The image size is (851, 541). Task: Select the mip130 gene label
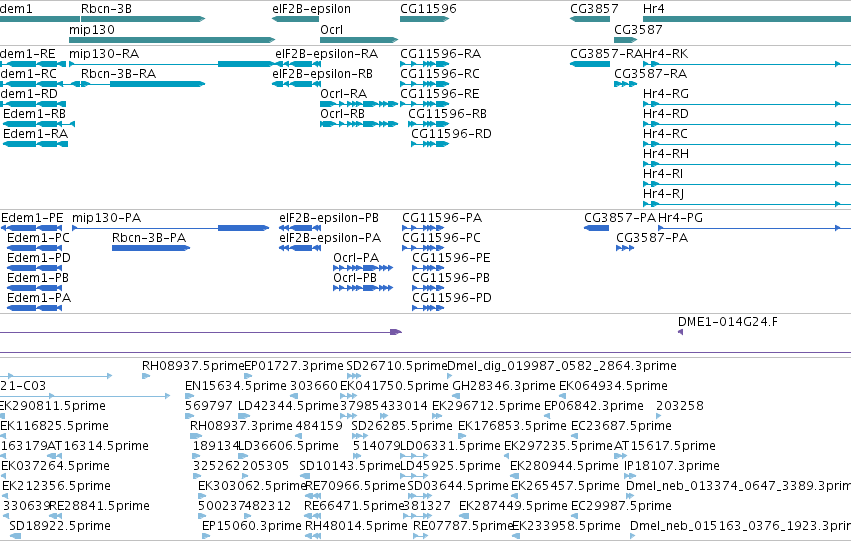(92, 30)
